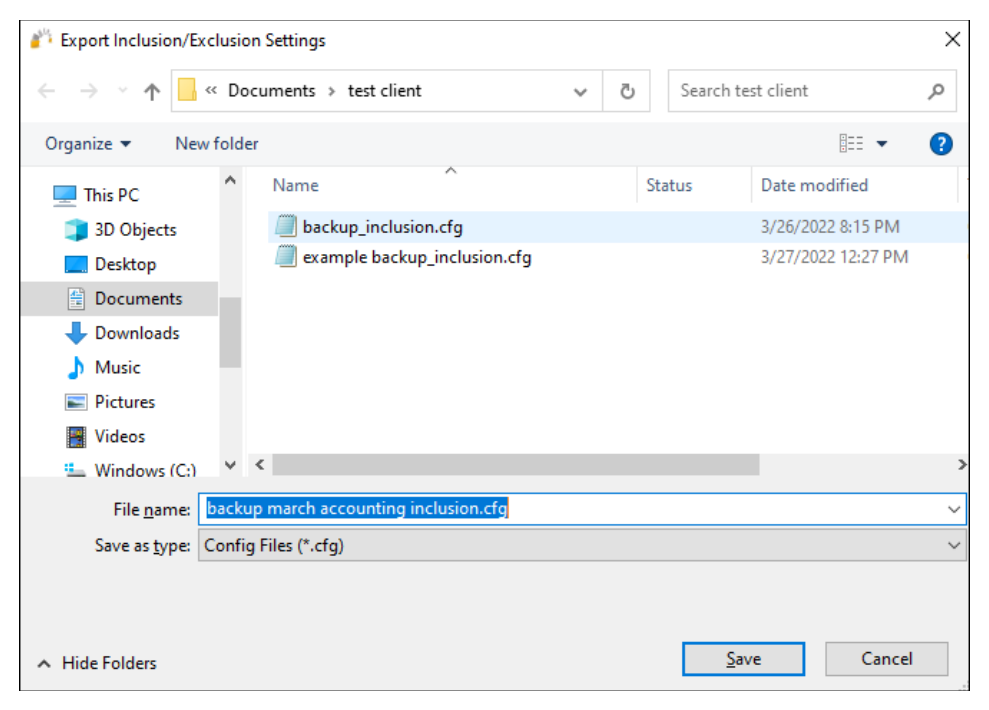Sort files by Name column
The width and height of the screenshot is (989, 710).
pyautogui.click(x=295, y=185)
